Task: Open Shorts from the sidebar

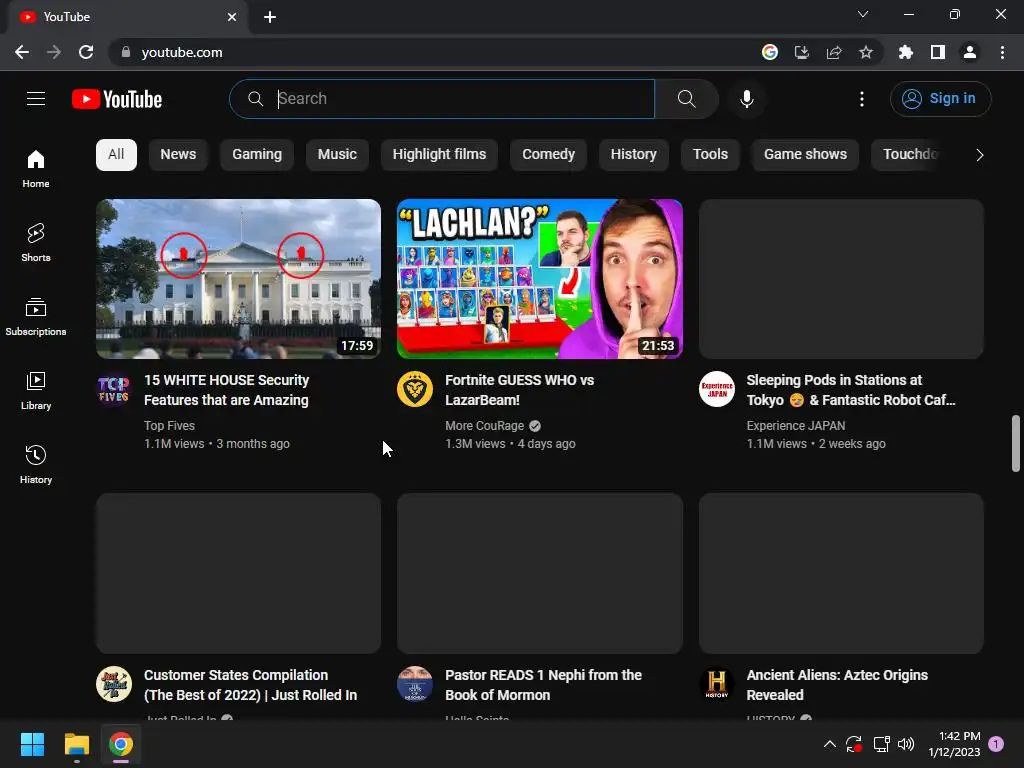Action: pyautogui.click(x=36, y=242)
